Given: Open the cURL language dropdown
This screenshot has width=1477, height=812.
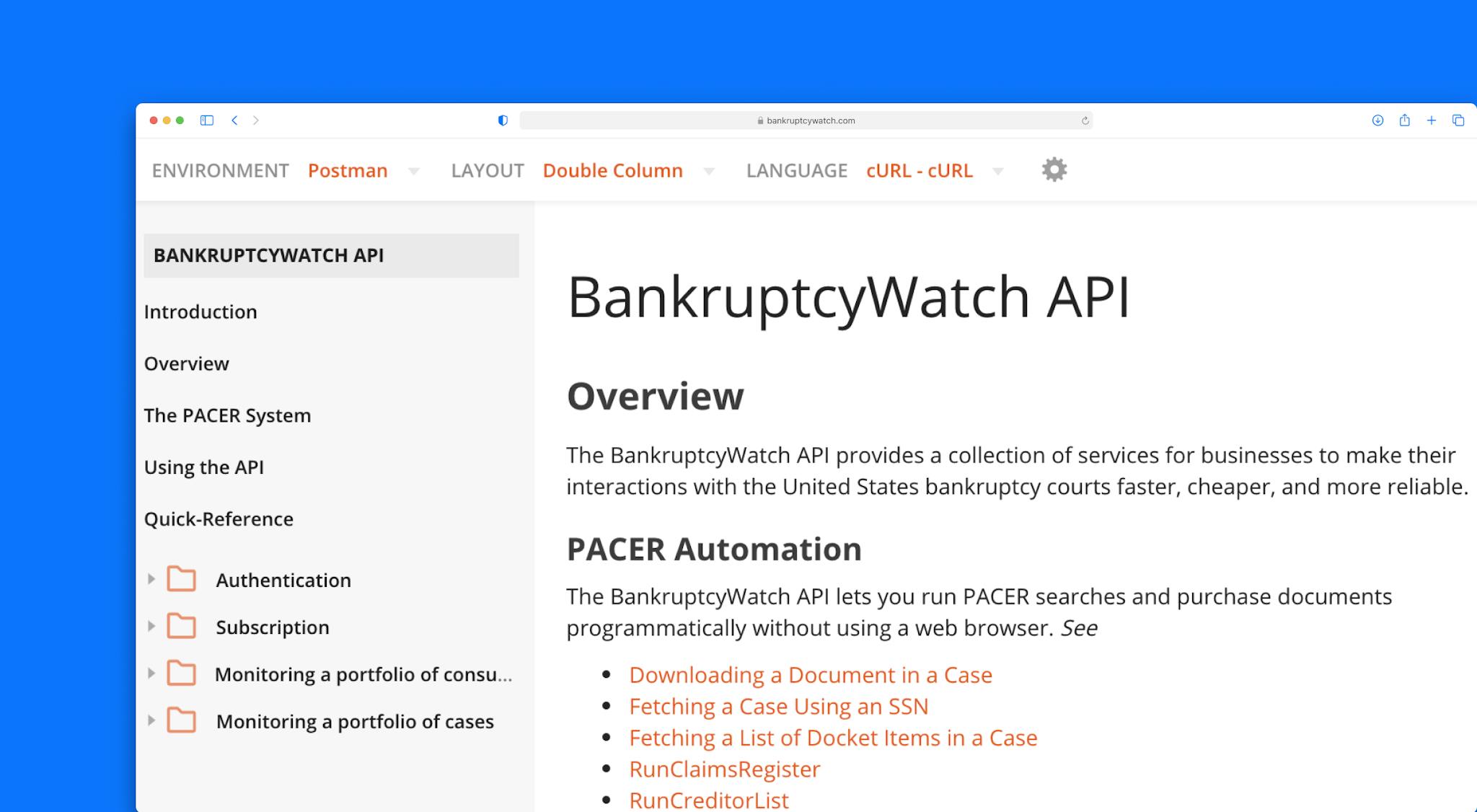Looking at the screenshot, I should point(998,171).
